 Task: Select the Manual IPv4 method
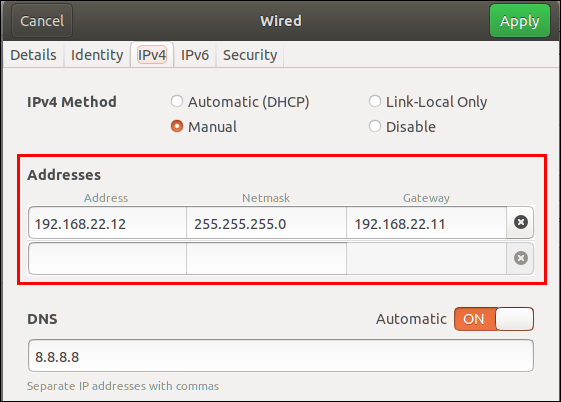point(204,127)
